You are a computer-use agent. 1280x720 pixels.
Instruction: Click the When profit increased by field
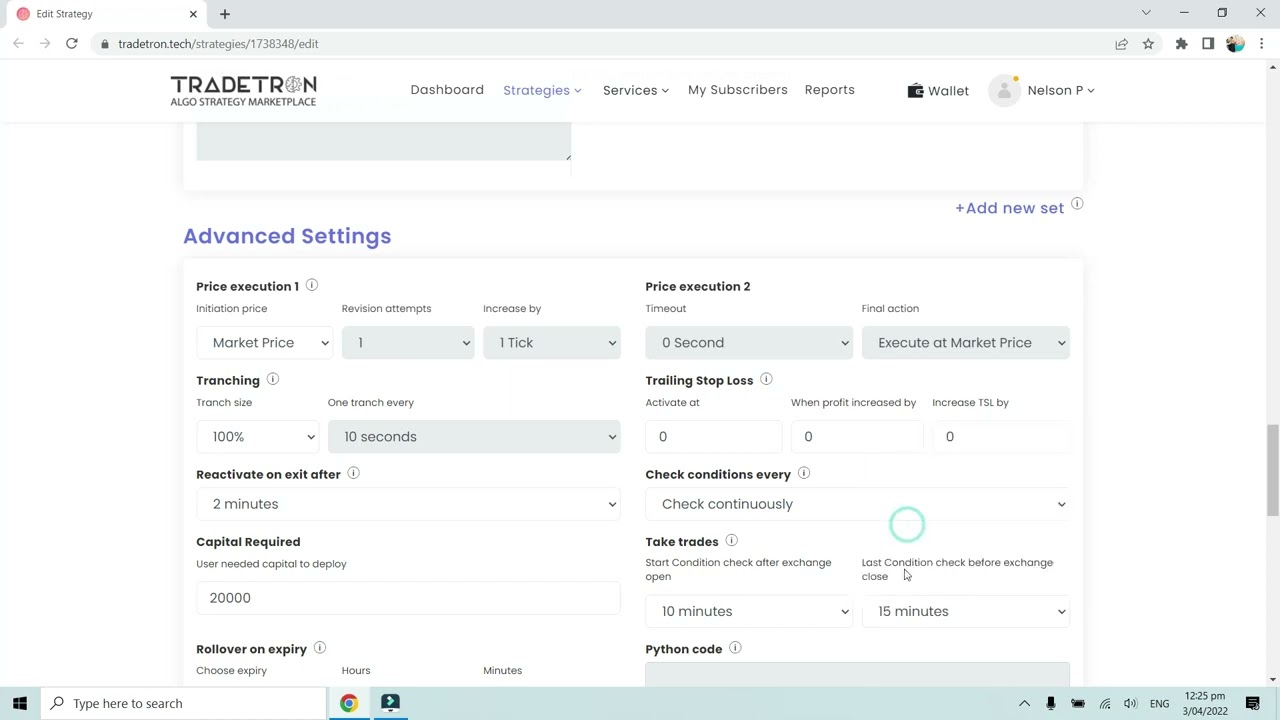pyautogui.click(x=857, y=436)
